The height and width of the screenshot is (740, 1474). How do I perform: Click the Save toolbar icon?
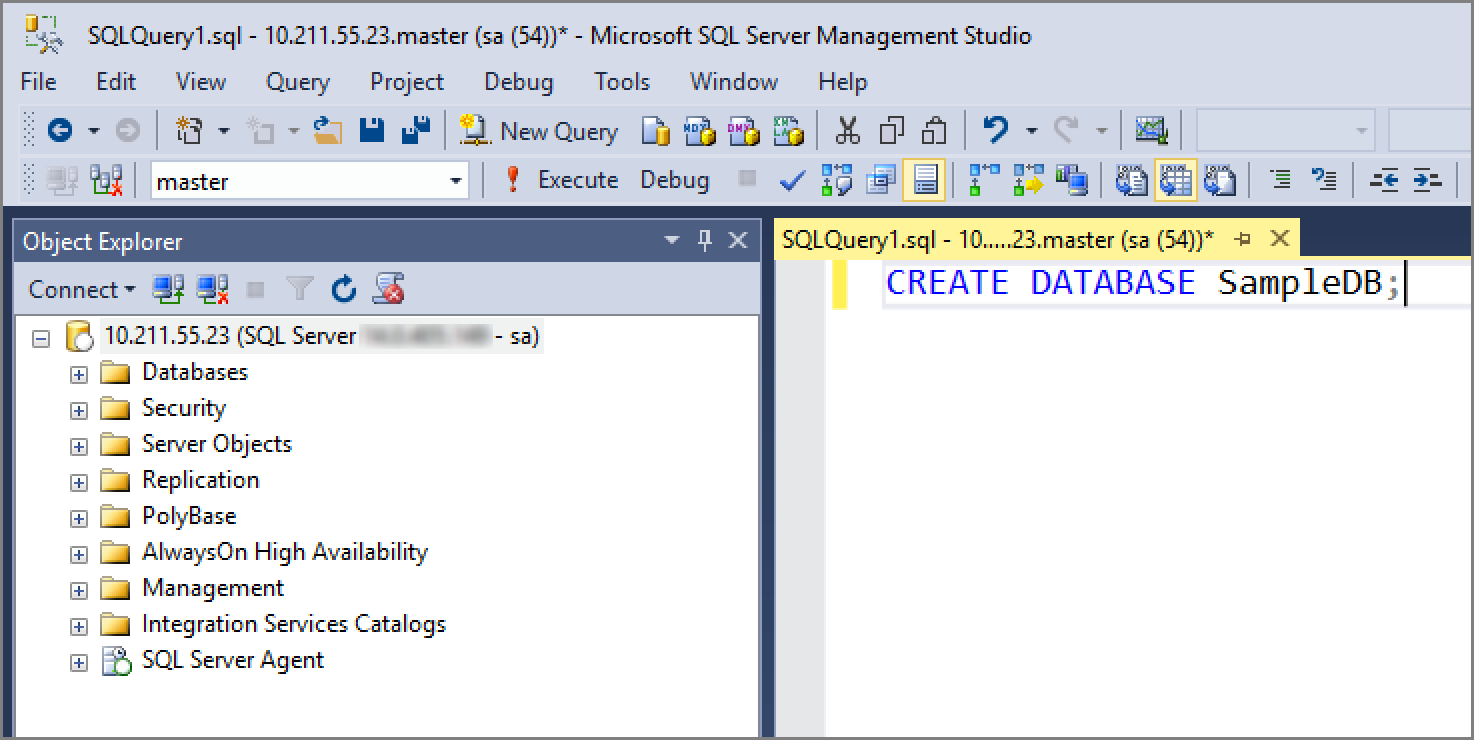pyautogui.click(x=371, y=131)
